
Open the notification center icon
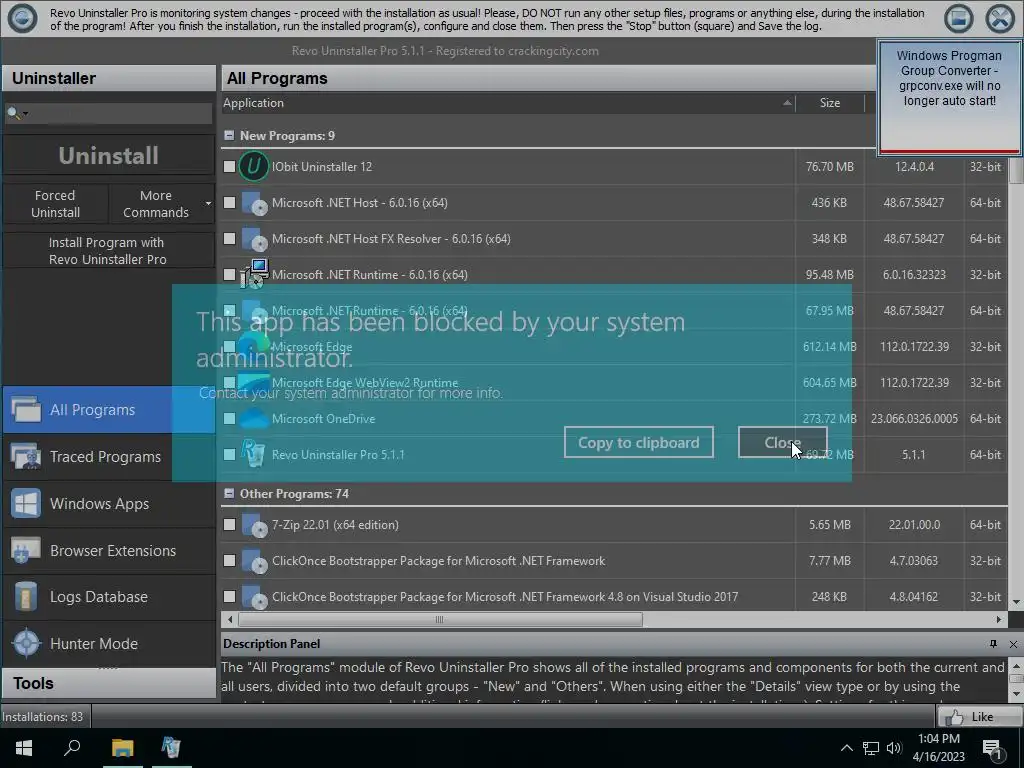993,748
